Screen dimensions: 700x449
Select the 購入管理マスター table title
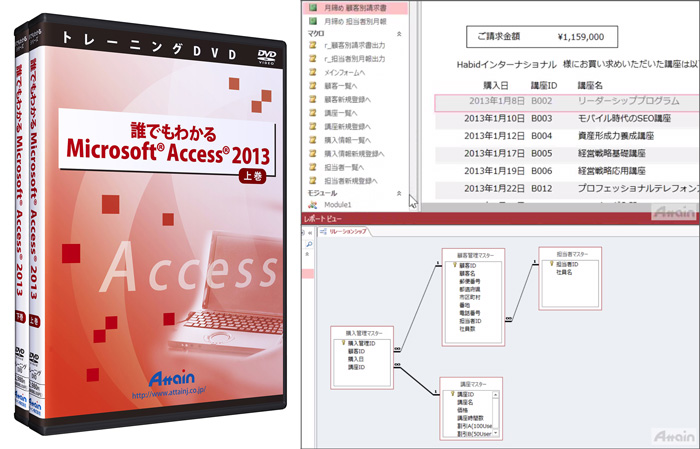[x=364, y=333]
